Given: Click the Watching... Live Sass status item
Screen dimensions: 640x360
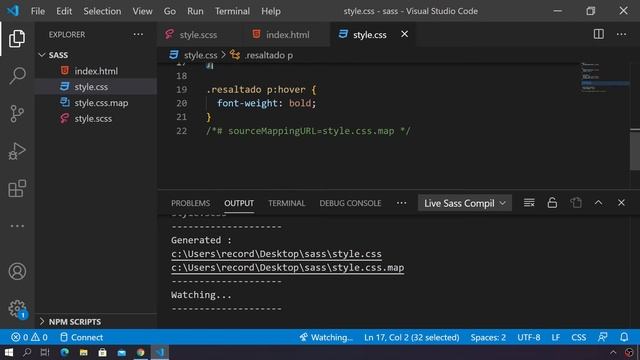Looking at the screenshot, I should (326, 337).
